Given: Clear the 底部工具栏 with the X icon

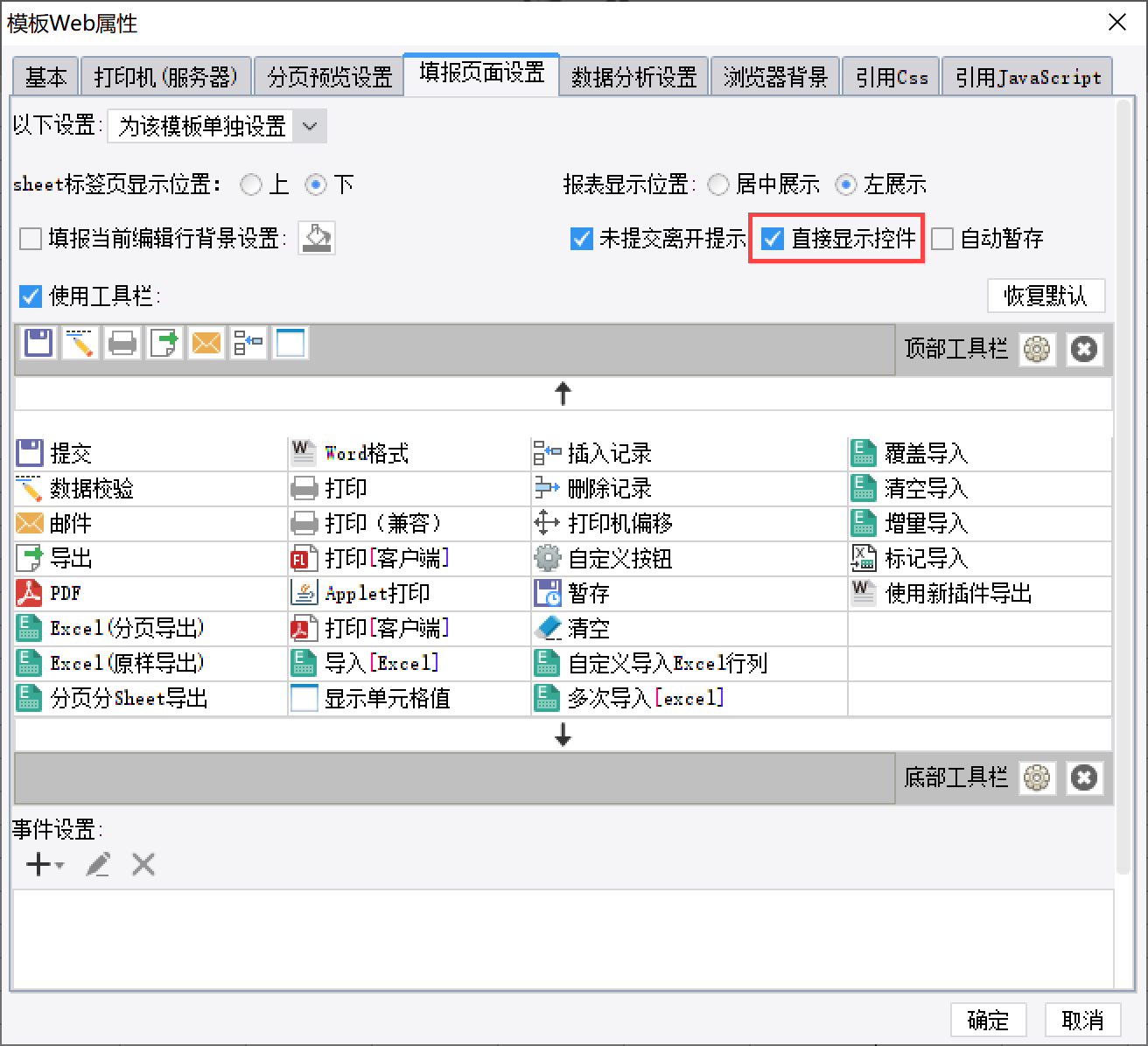Looking at the screenshot, I should pos(1084,778).
